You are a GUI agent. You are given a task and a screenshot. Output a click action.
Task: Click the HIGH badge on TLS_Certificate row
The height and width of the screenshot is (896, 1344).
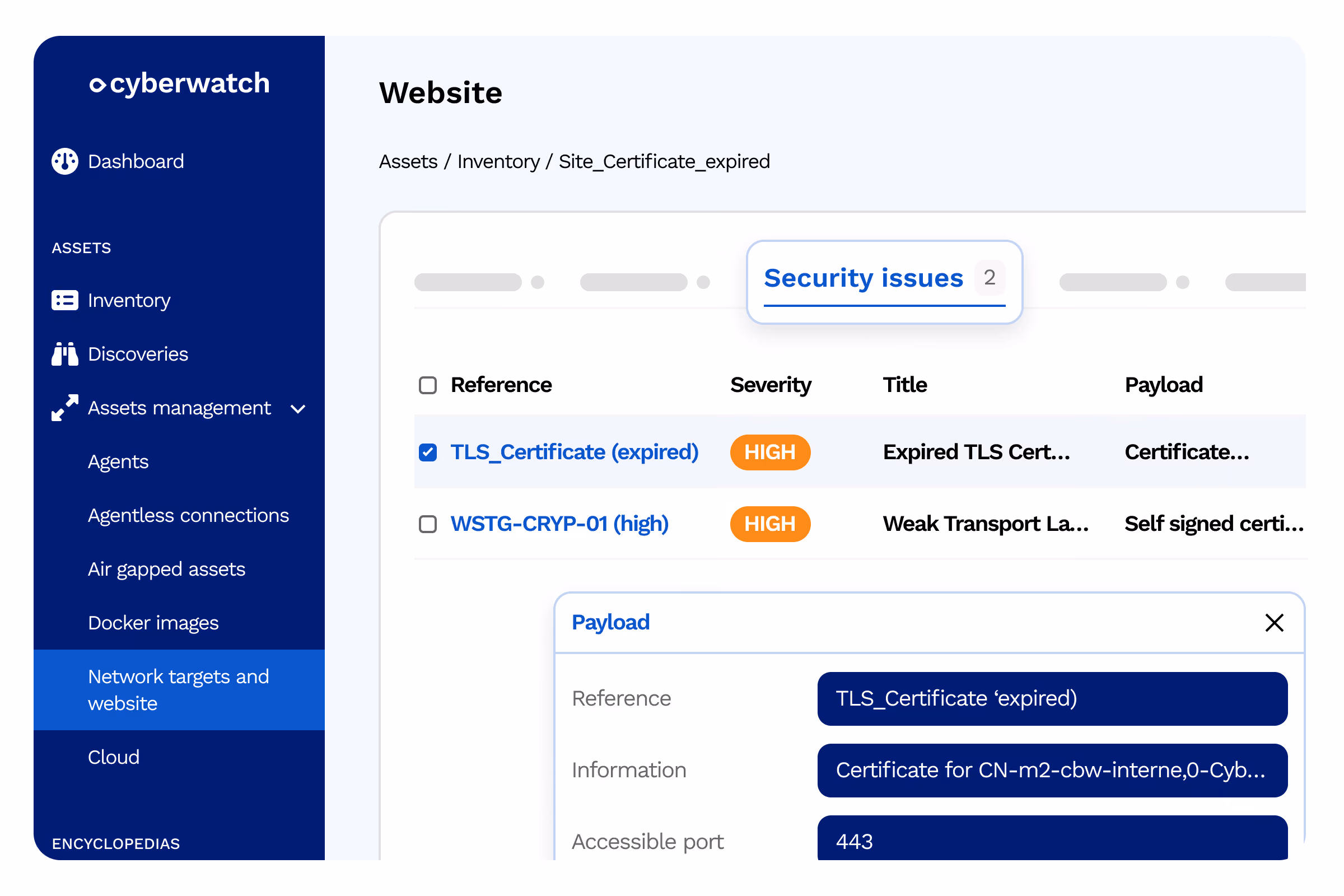[x=769, y=452]
